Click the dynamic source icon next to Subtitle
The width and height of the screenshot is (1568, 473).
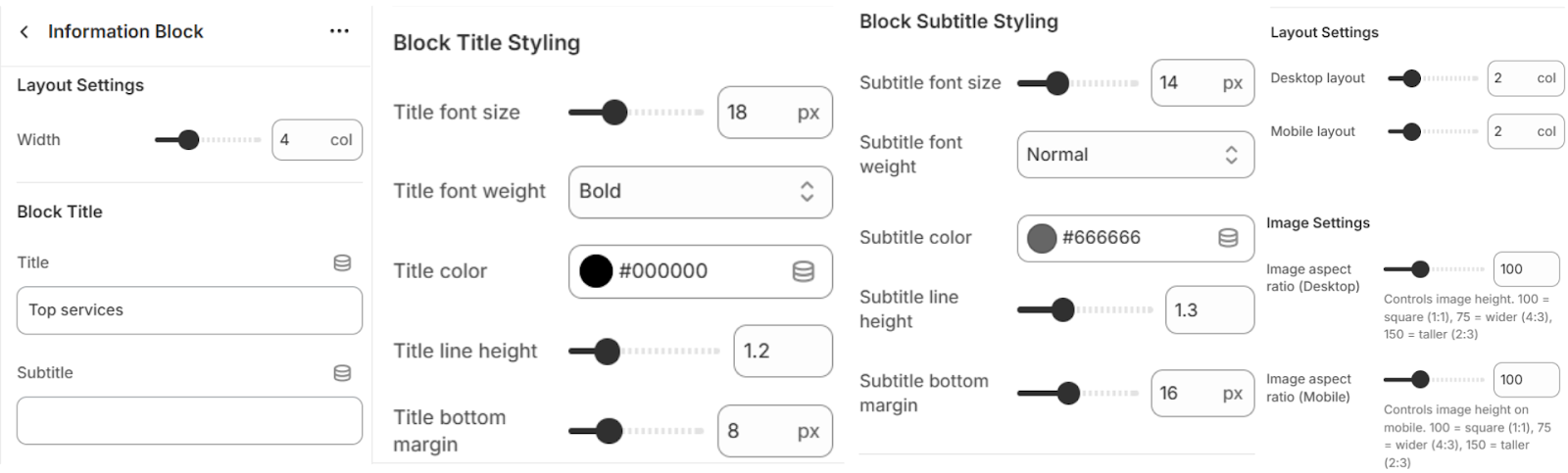point(342,373)
